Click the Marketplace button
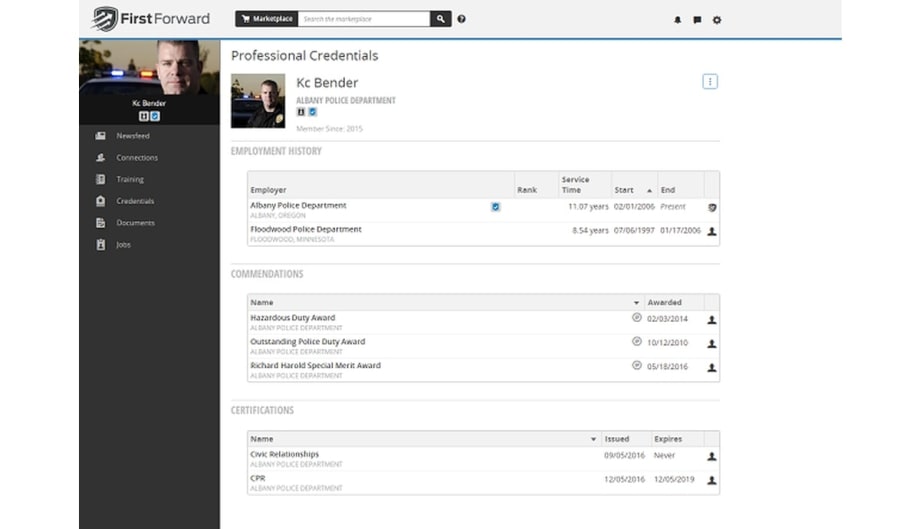920x529 pixels. pos(266,19)
